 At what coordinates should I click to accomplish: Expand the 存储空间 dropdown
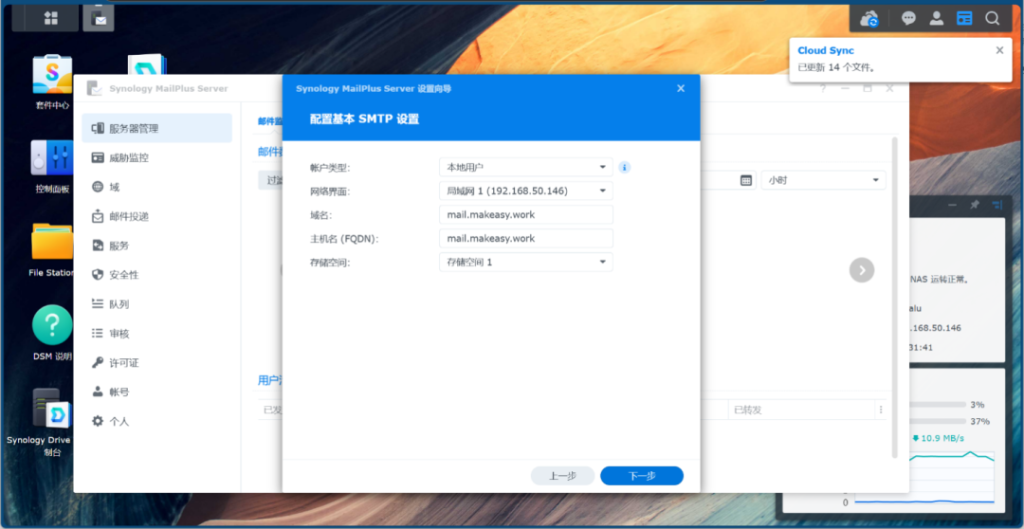(526, 262)
